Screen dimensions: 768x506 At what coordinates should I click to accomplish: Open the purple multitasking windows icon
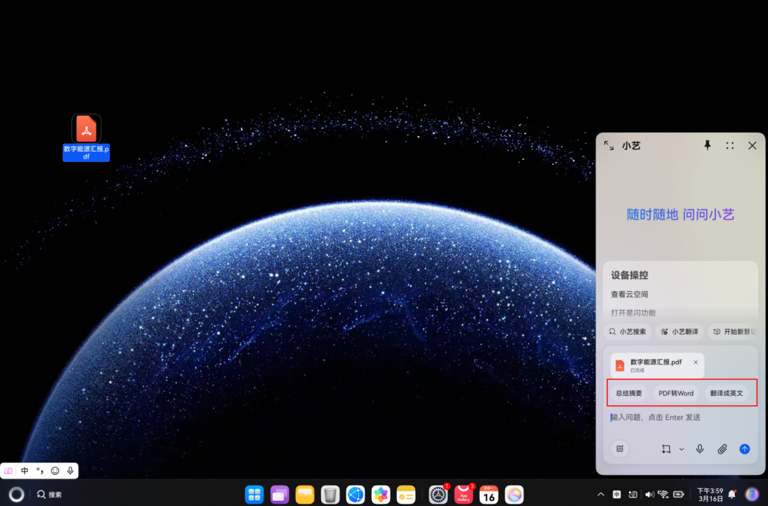[280, 495]
